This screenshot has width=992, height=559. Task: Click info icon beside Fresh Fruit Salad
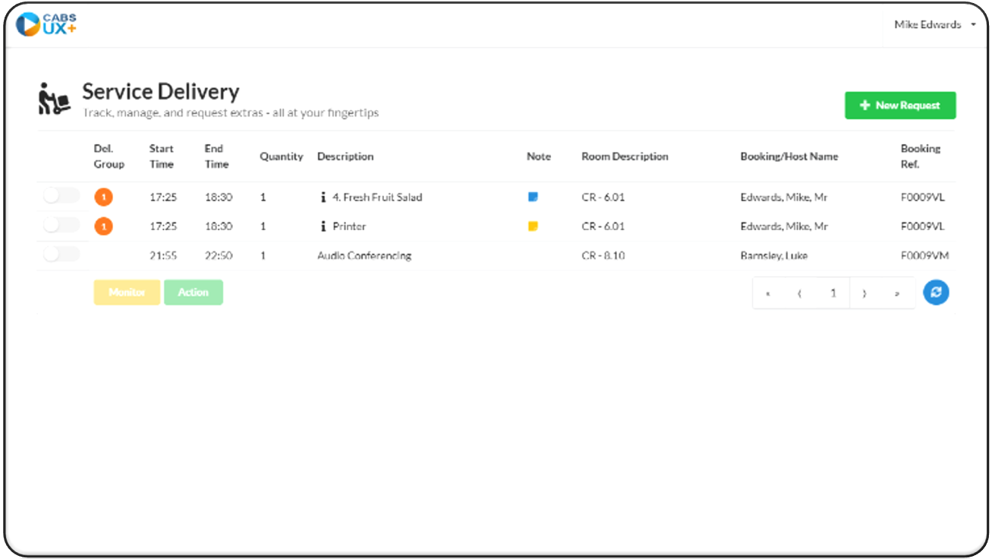pyautogui.click(x=323, y=198)
